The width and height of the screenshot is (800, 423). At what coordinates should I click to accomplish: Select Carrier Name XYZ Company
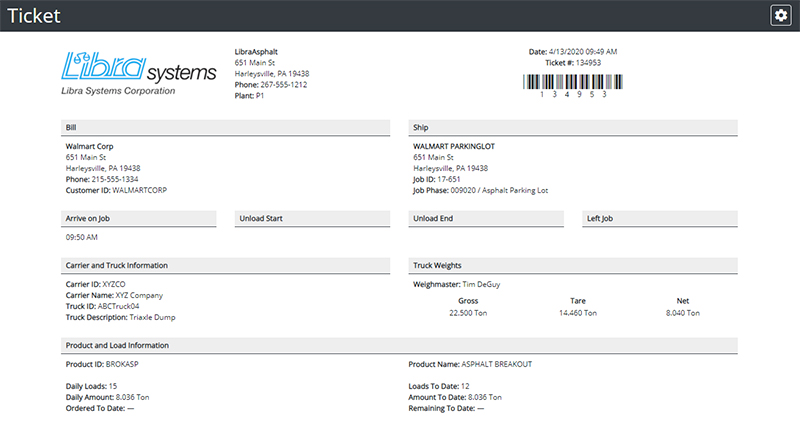click(x=114, y=295)
